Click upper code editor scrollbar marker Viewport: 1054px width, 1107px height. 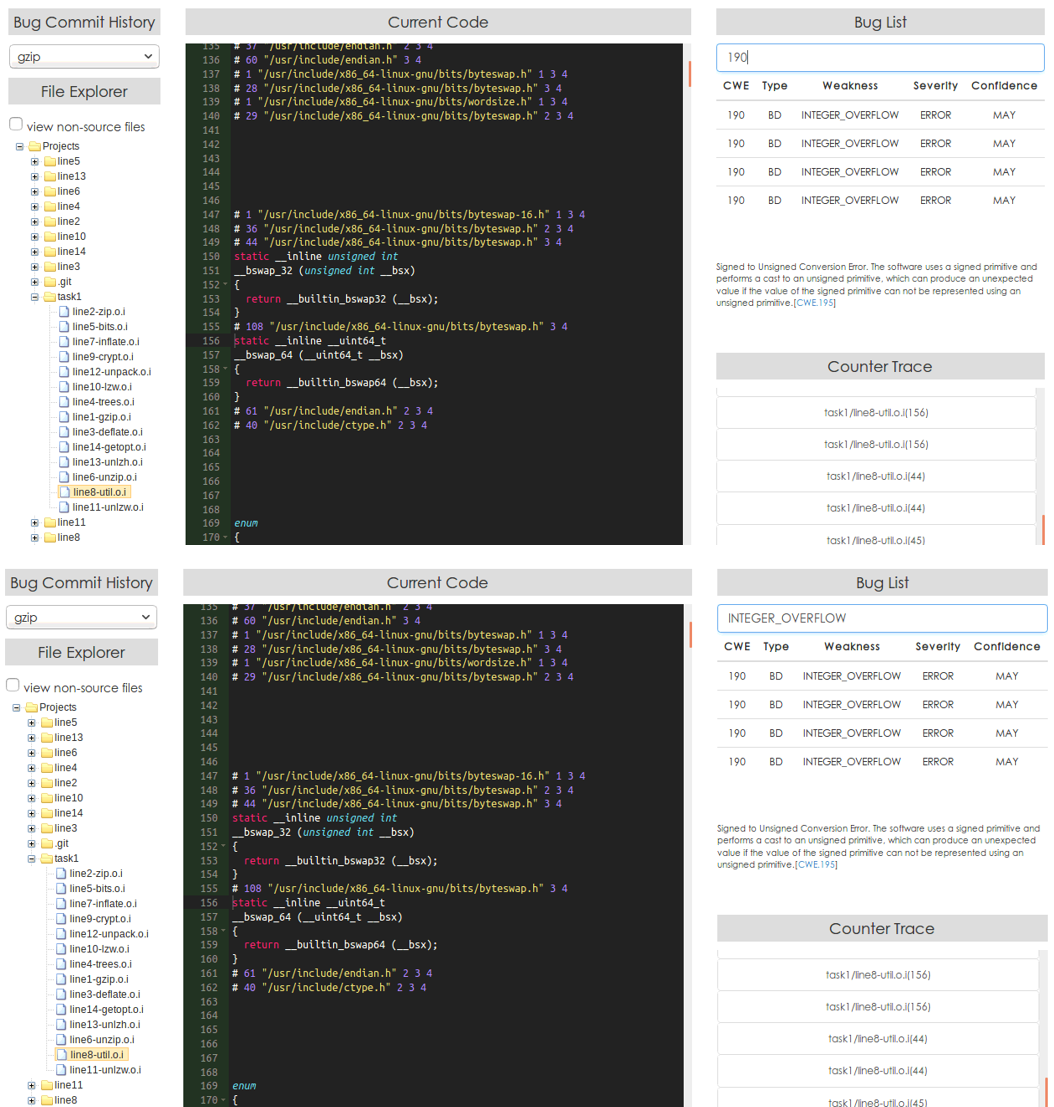689,73
